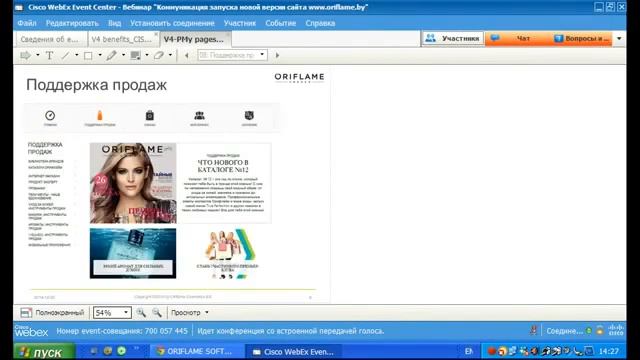The width and height of the screenshot is (640, 360).
Task: Select the Text annotation tool
Action: 49,55
